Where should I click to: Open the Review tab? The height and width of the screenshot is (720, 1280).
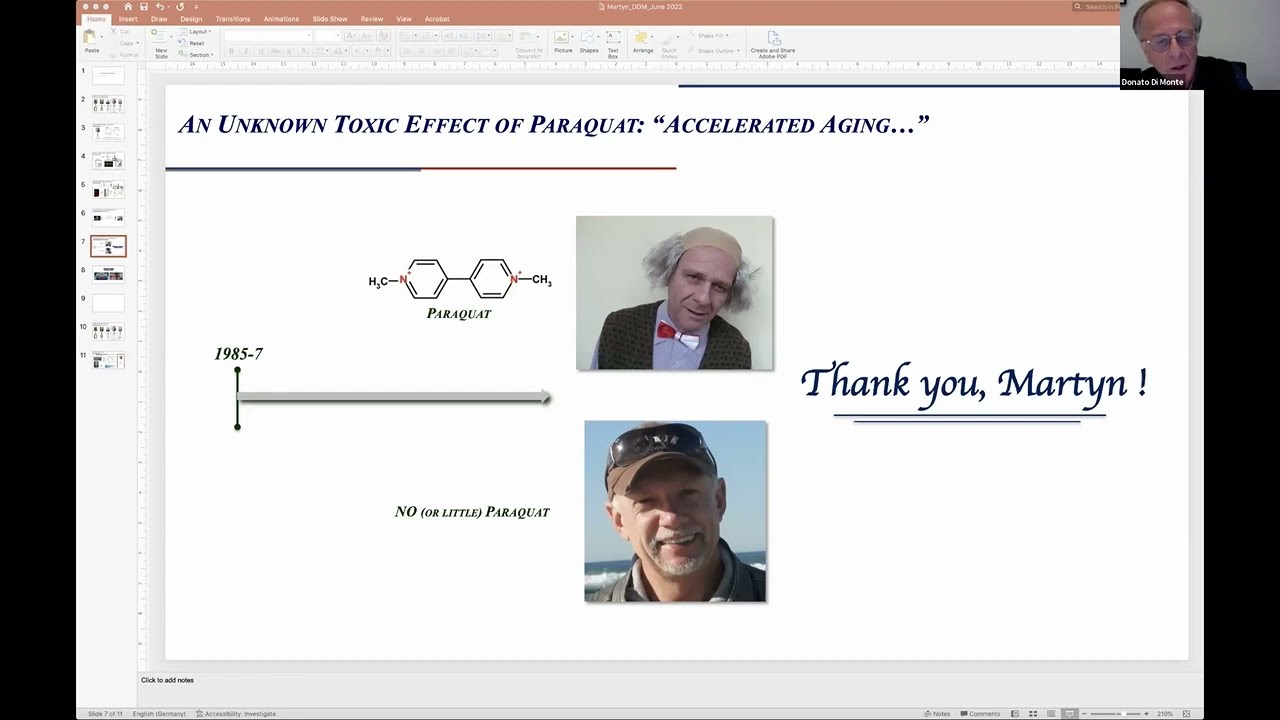(372, 19)
